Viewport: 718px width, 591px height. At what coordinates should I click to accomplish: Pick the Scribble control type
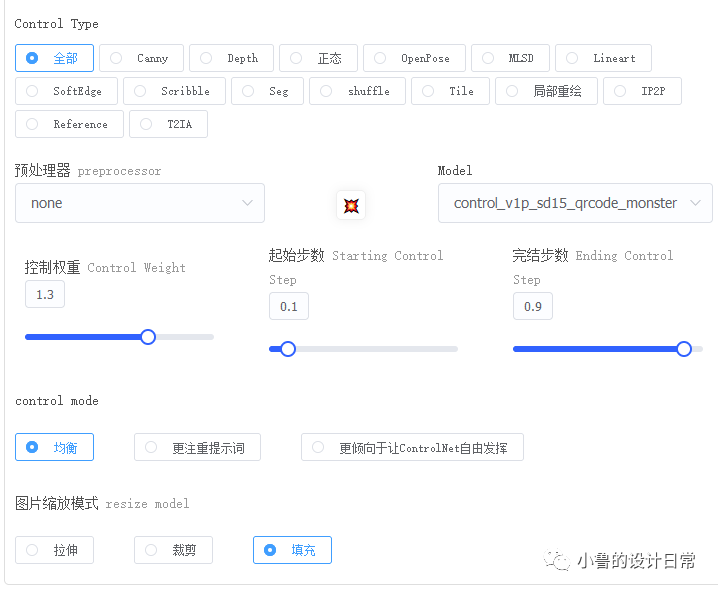174,91
